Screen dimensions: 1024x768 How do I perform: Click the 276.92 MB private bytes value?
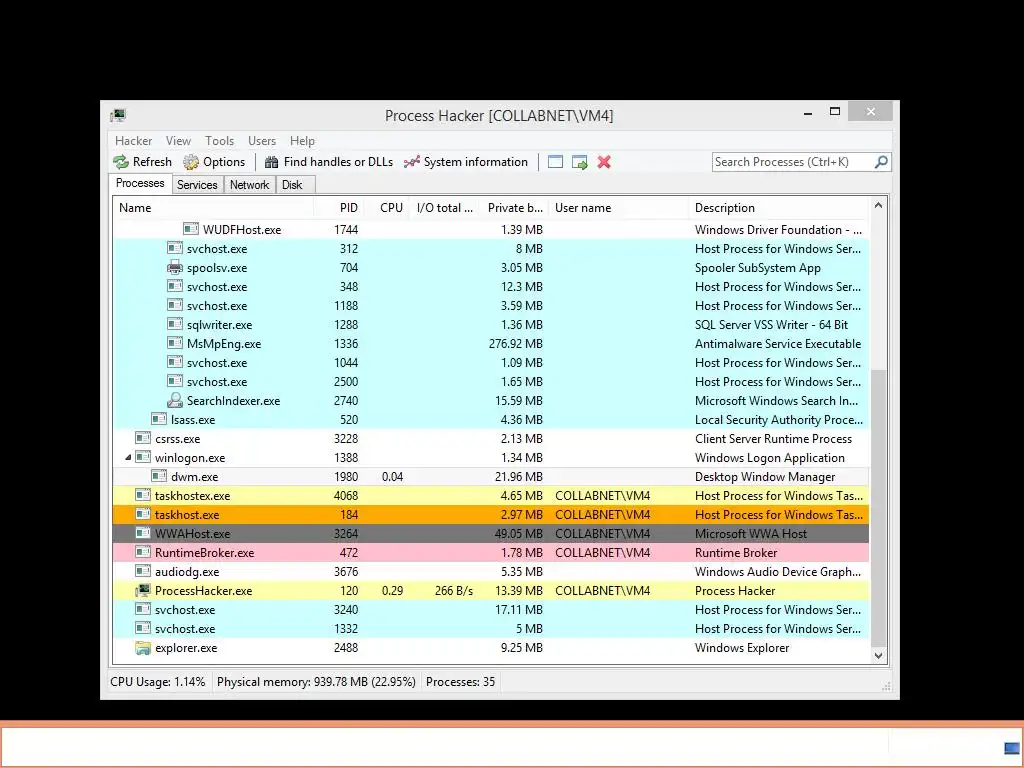coord(515,344)
